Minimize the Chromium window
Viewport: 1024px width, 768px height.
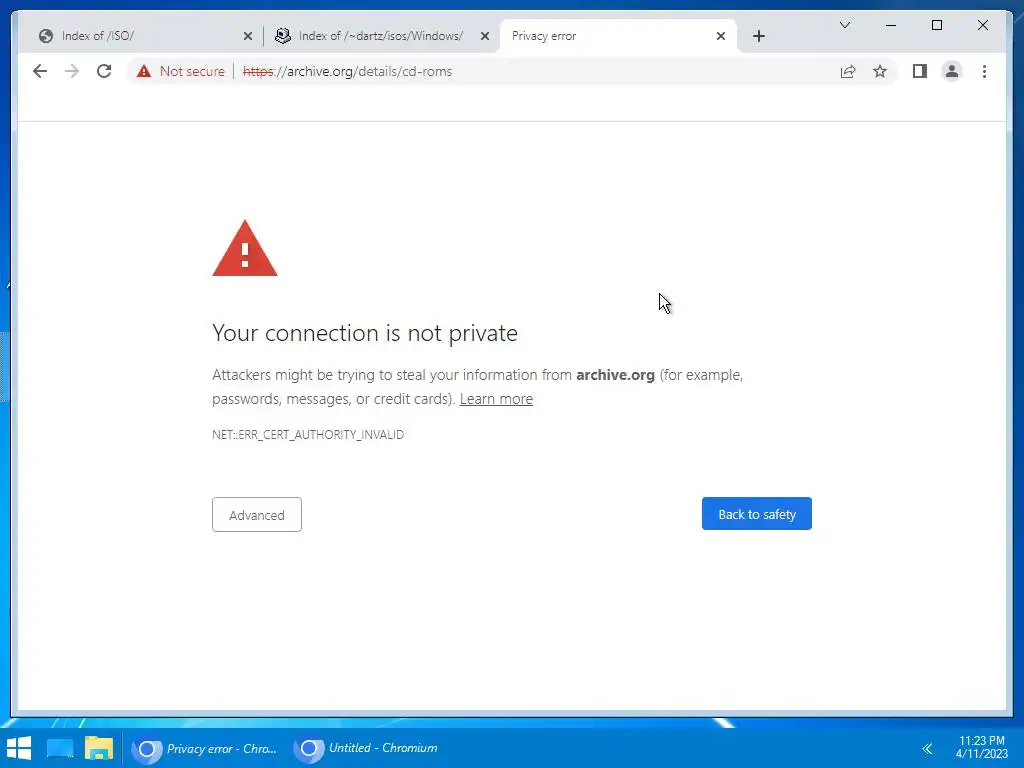[x=891, y=25]
